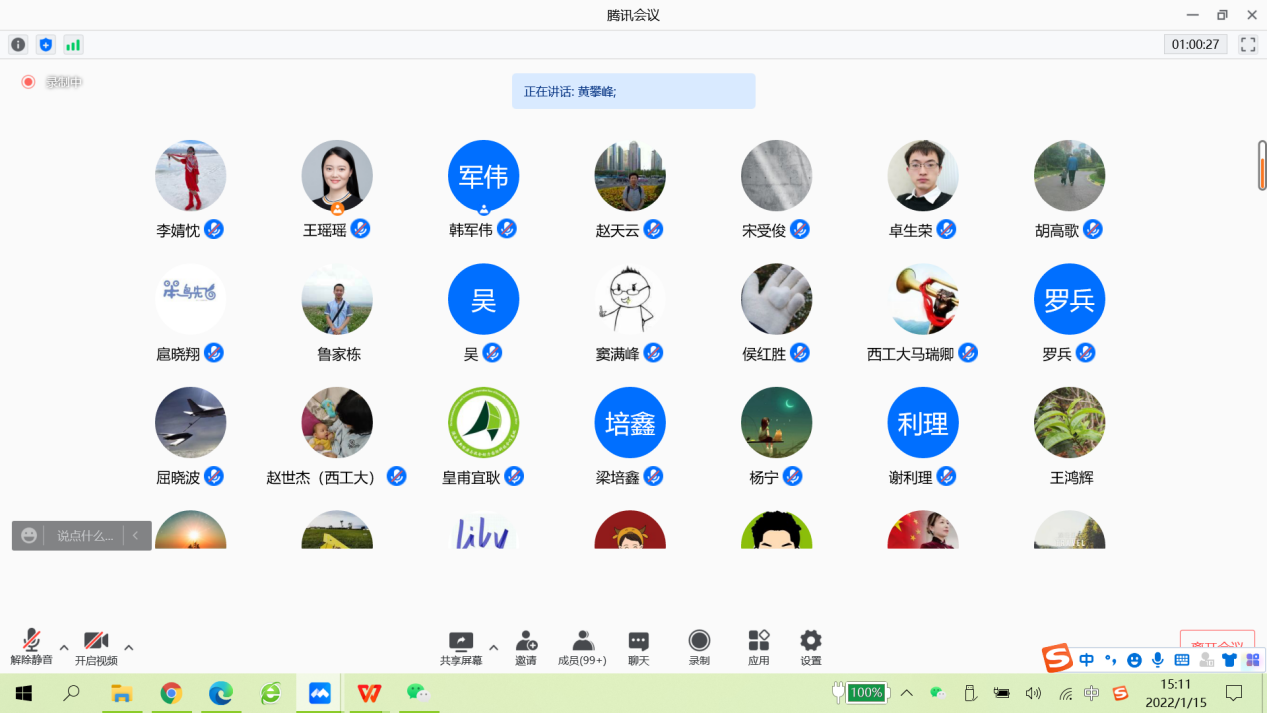Collapse the 说点什么 chat bar arrow
This screenshot has width=1267, height=713.
136,536
